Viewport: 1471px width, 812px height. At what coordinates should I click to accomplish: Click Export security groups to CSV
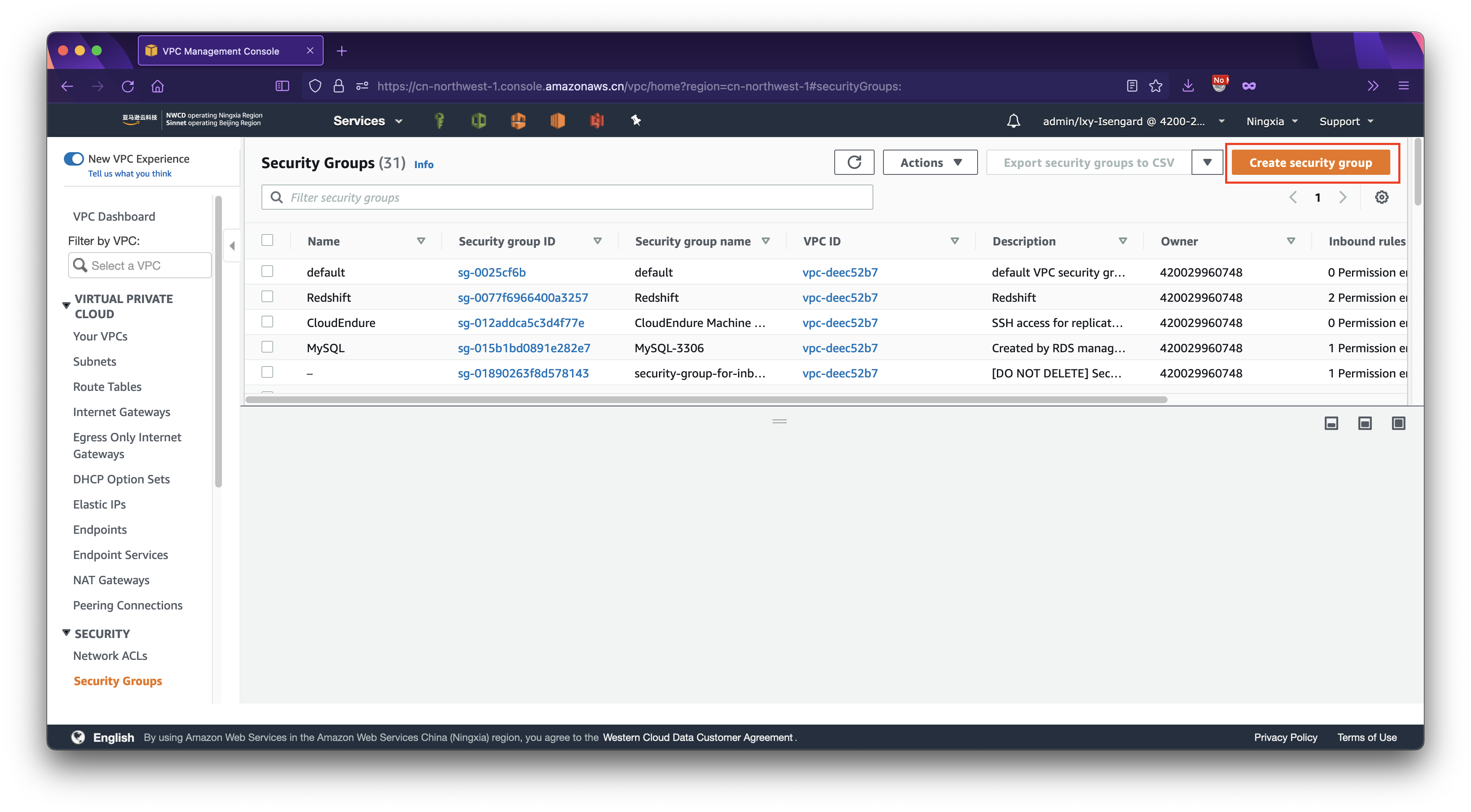[x=1089, y=163]
